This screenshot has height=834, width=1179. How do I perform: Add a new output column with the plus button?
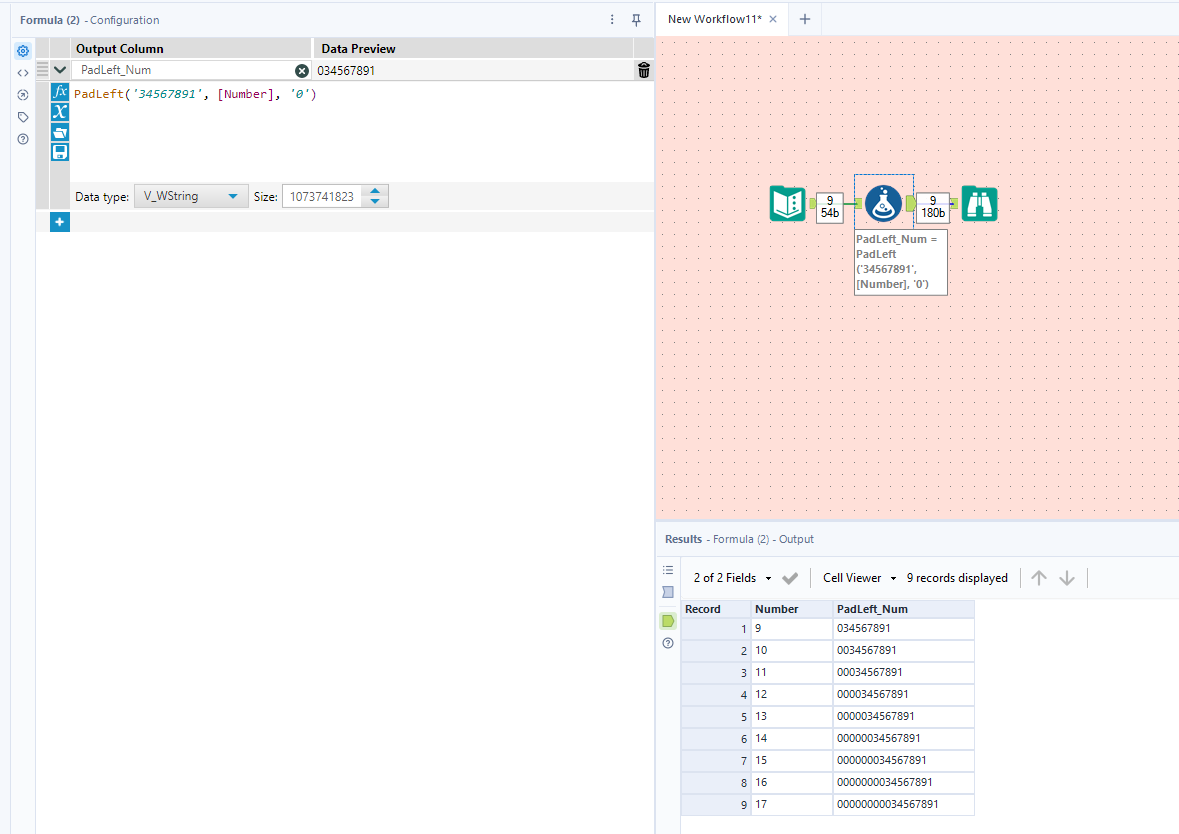click(x=59, y=221)
